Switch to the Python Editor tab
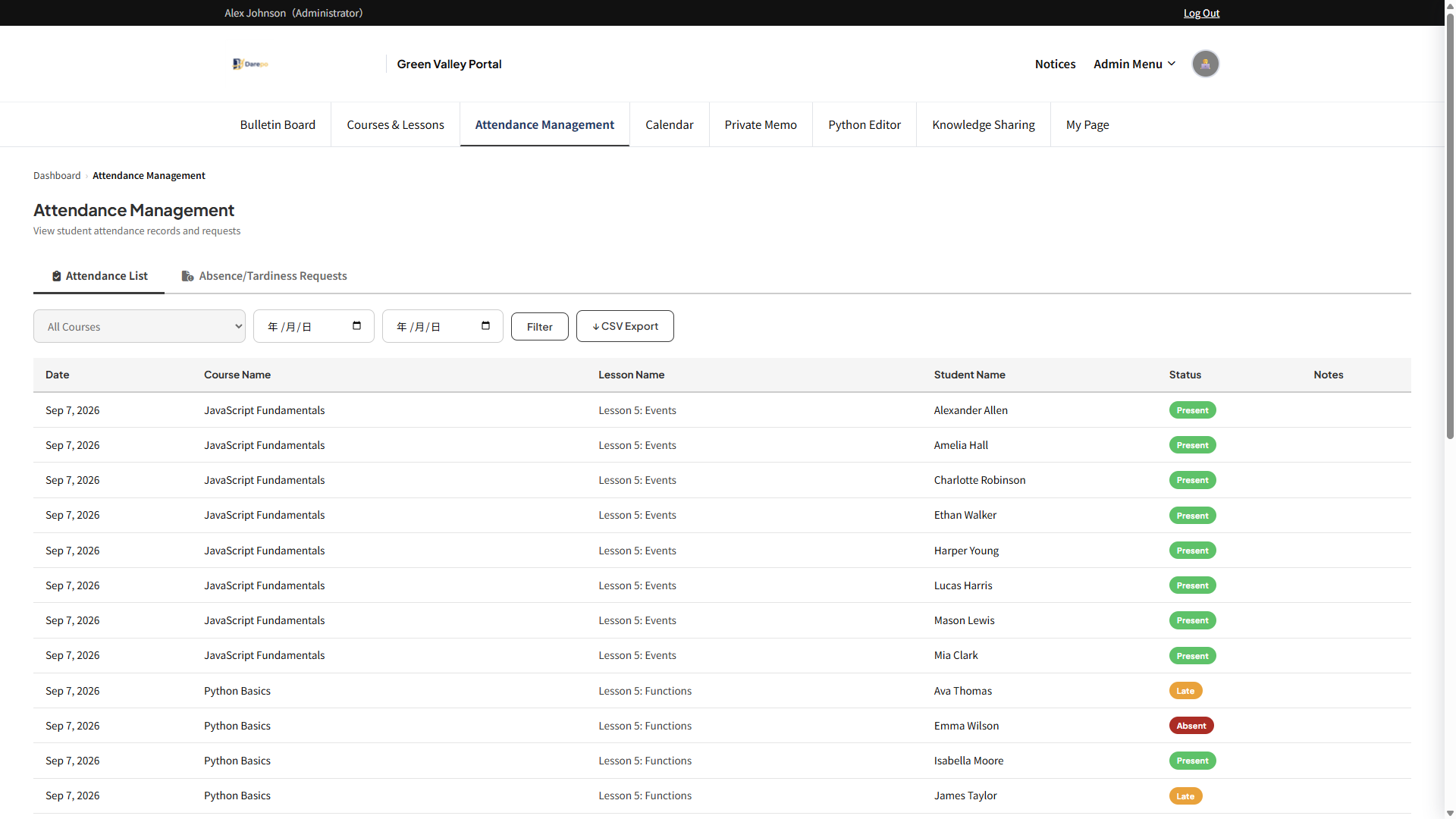The image size is (1456, 819). pyautogui.click(x=864, y=124)
